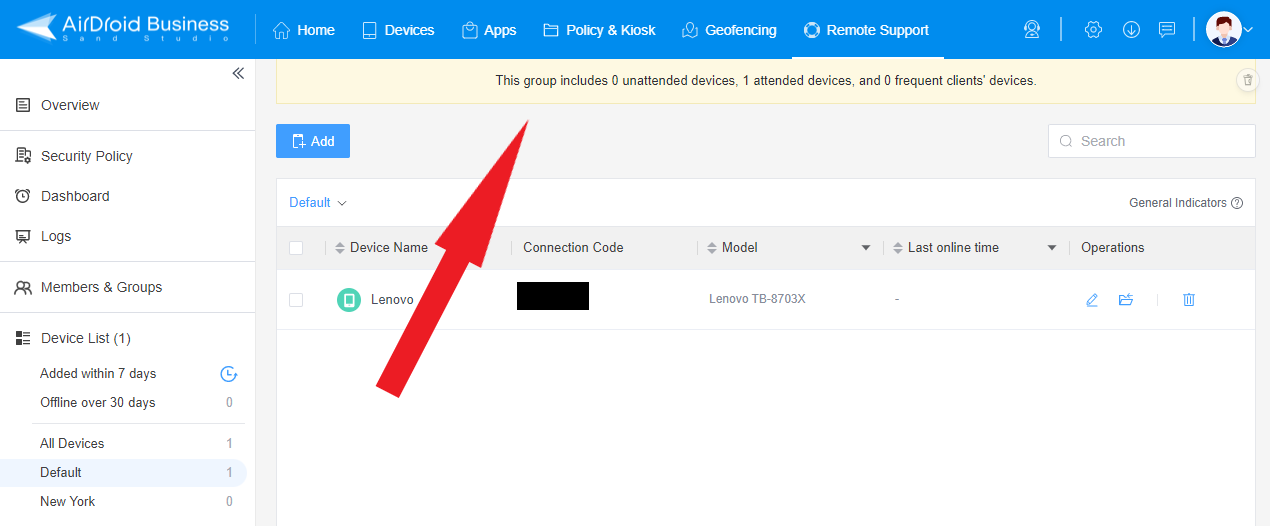Open the Default view dropdown
This screenshot has width=1270, height=526.
coord(318,202)
